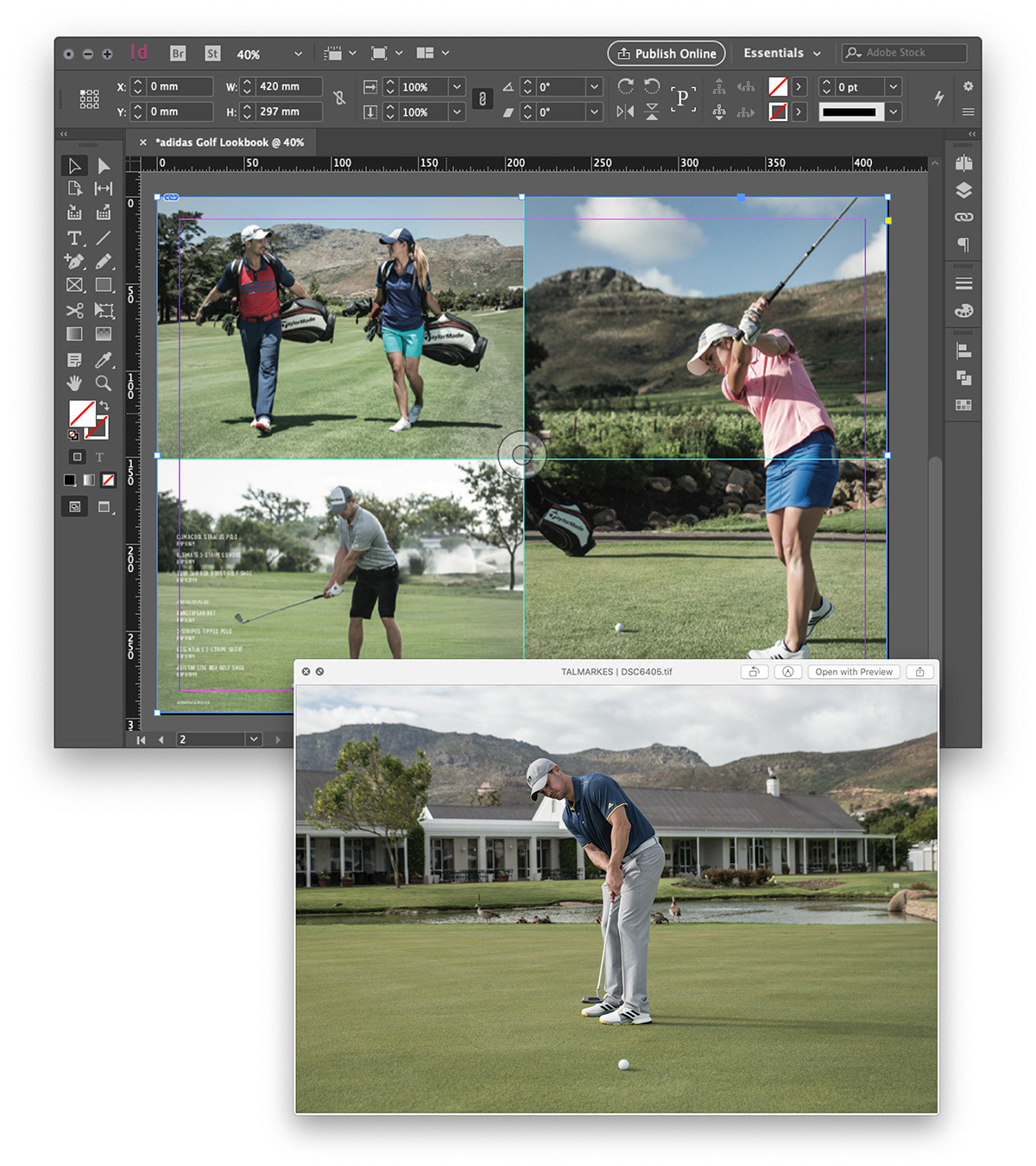This screenshot has height=1166, width=1036.
Task: Open the zoom level 40% dropdown
Action: coord(298,54)
